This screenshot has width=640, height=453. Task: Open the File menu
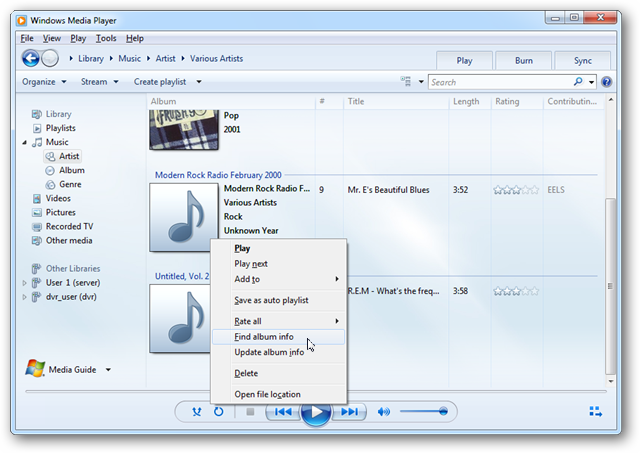coord(27,38)
